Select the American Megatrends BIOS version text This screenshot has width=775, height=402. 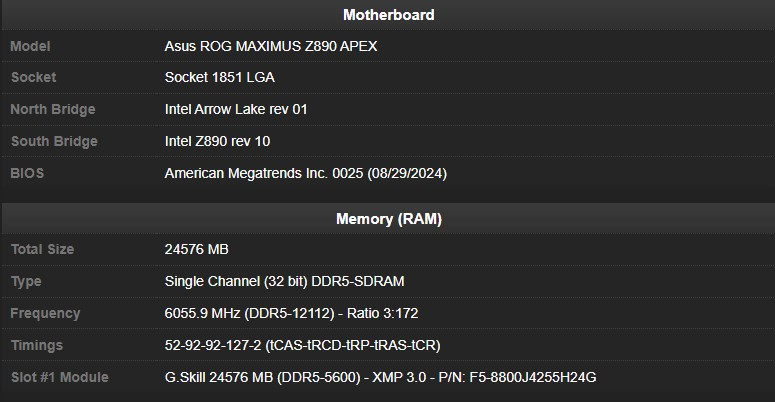pyautogui.click(x=305, y=173)
